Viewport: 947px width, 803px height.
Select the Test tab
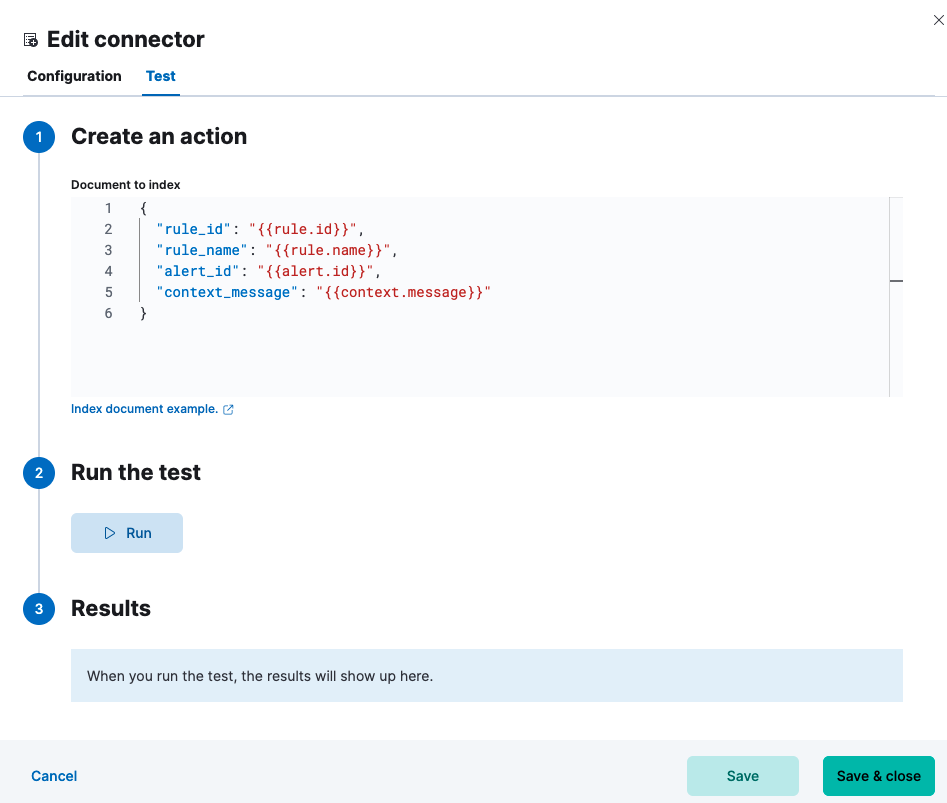click(x=160, y=76)
